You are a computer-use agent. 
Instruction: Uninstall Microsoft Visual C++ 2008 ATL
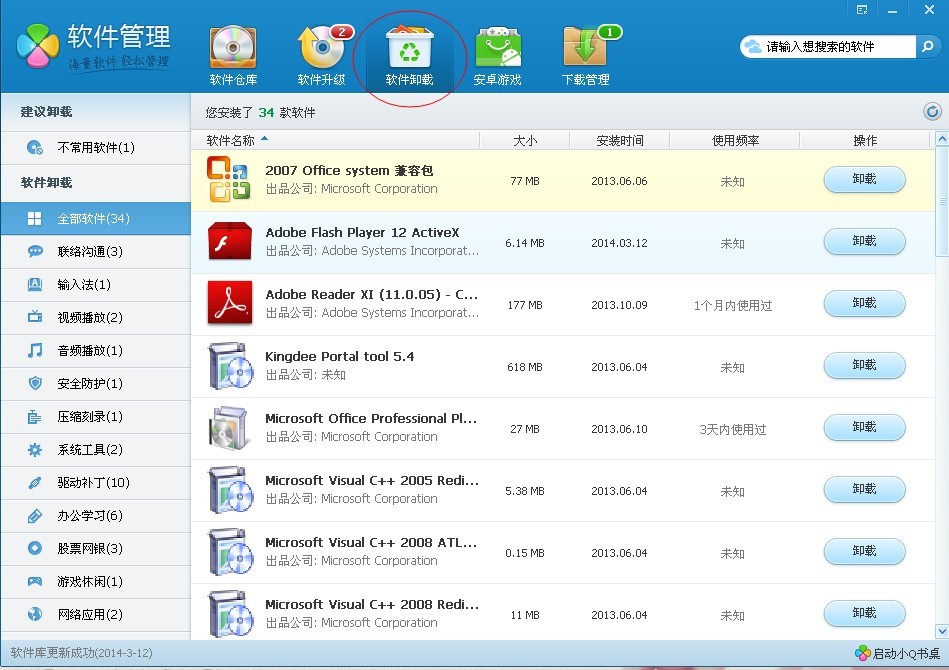[864, 551]
